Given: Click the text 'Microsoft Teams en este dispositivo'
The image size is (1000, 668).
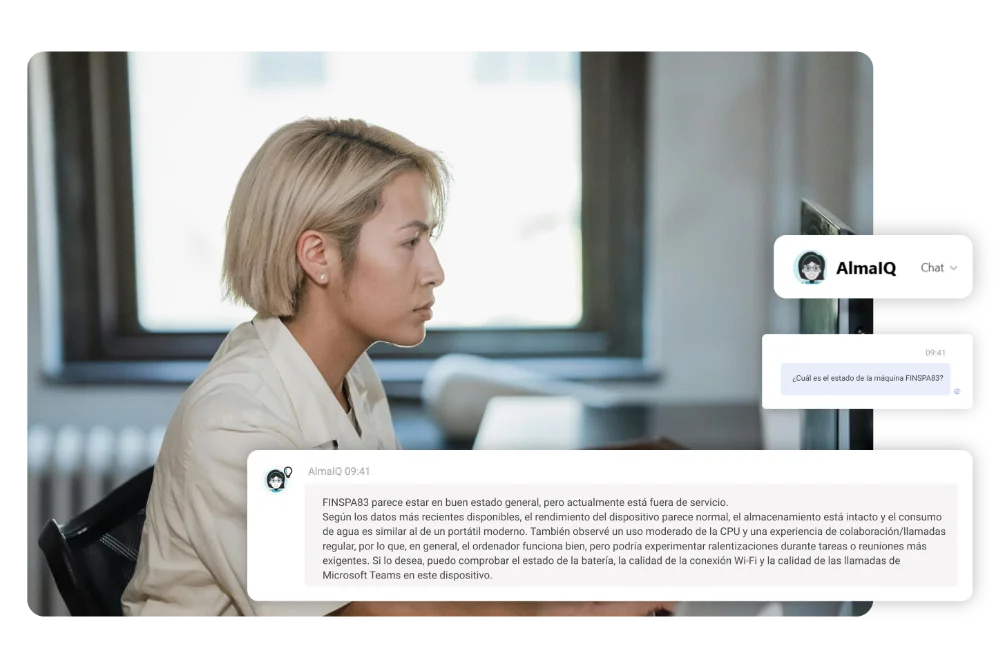Looking at the screenshot, I should [x=407, y=575].
